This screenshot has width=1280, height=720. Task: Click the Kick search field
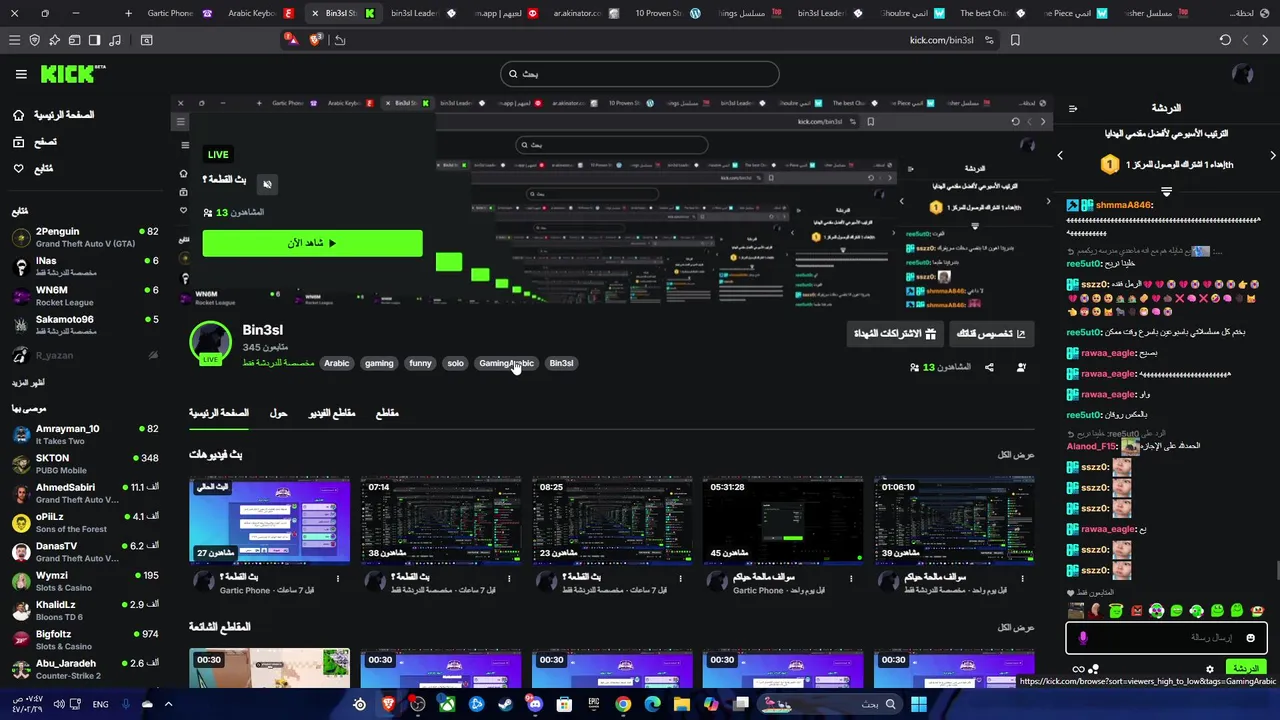tap(640, 74)
